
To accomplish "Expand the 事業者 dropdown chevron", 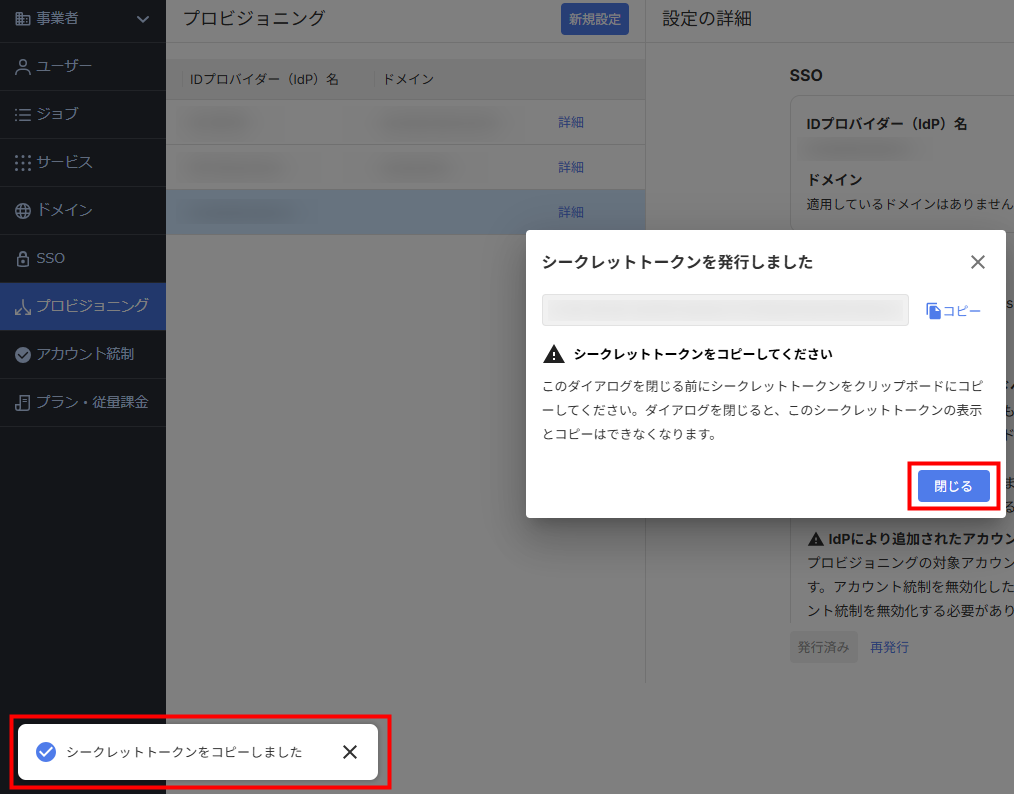I will pyautogui.click(x=143, y=19).
